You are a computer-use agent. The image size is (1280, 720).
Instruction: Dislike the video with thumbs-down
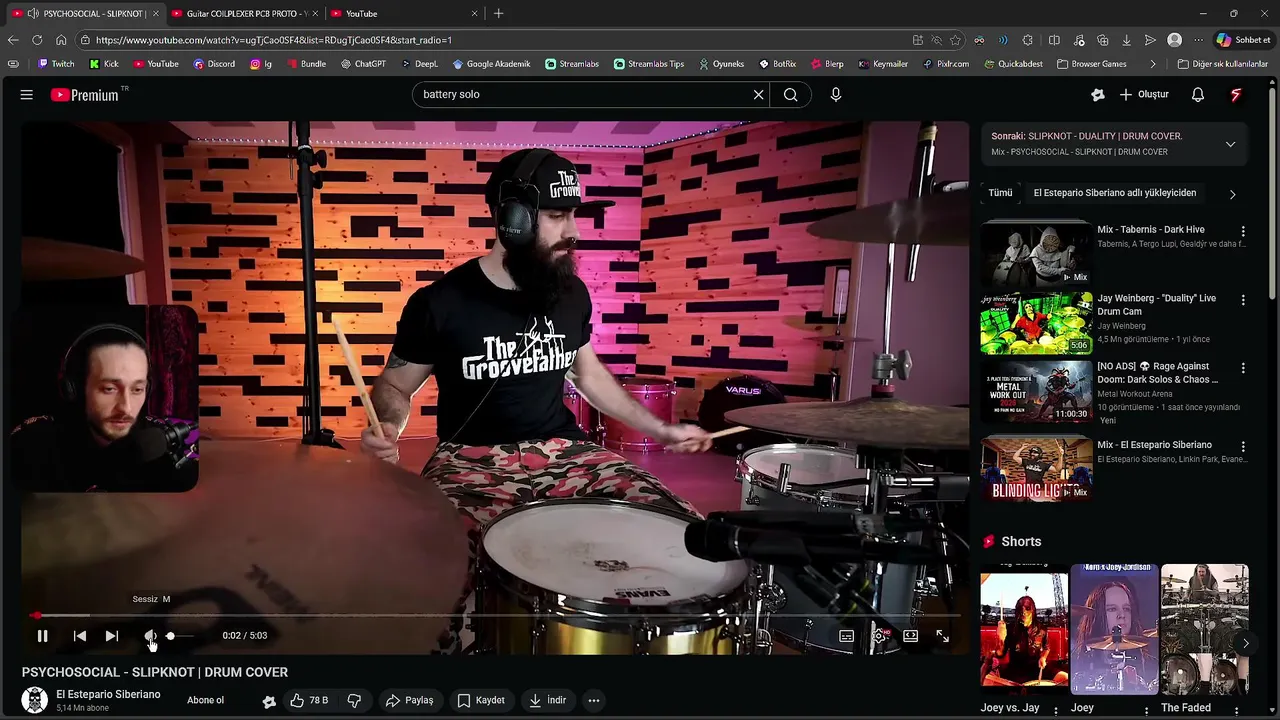pyautogui.click(x=354, y=701)
